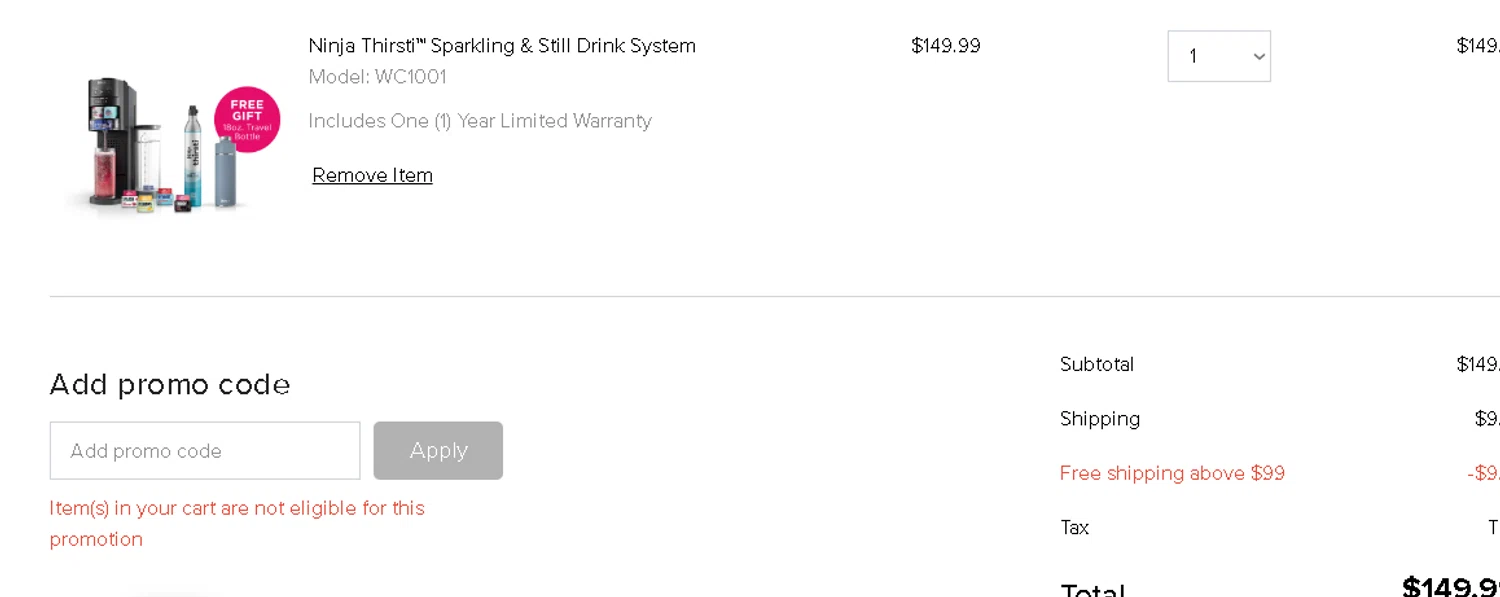Click the Tax label
This screenshot has height=597, width=1500.
1075,527
